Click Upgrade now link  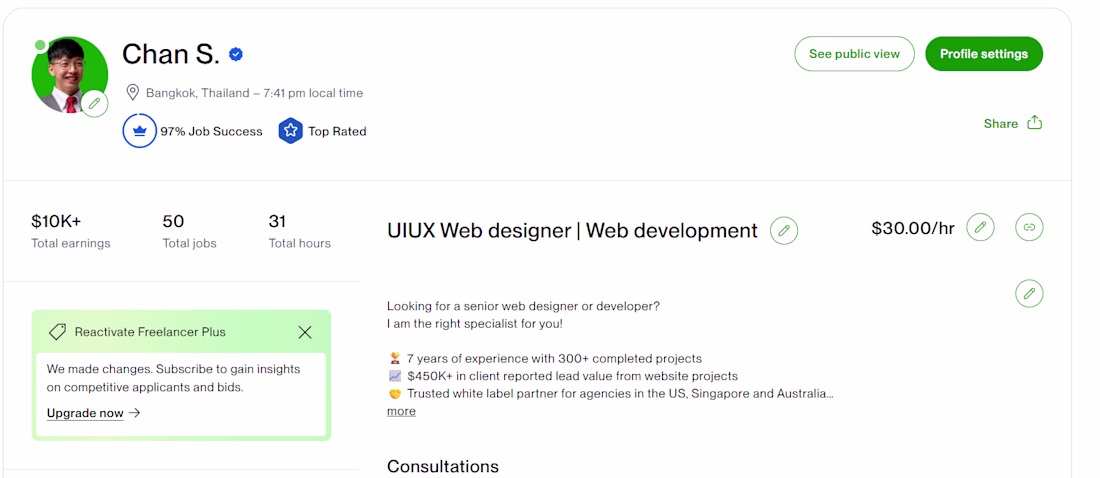point(85,413)
